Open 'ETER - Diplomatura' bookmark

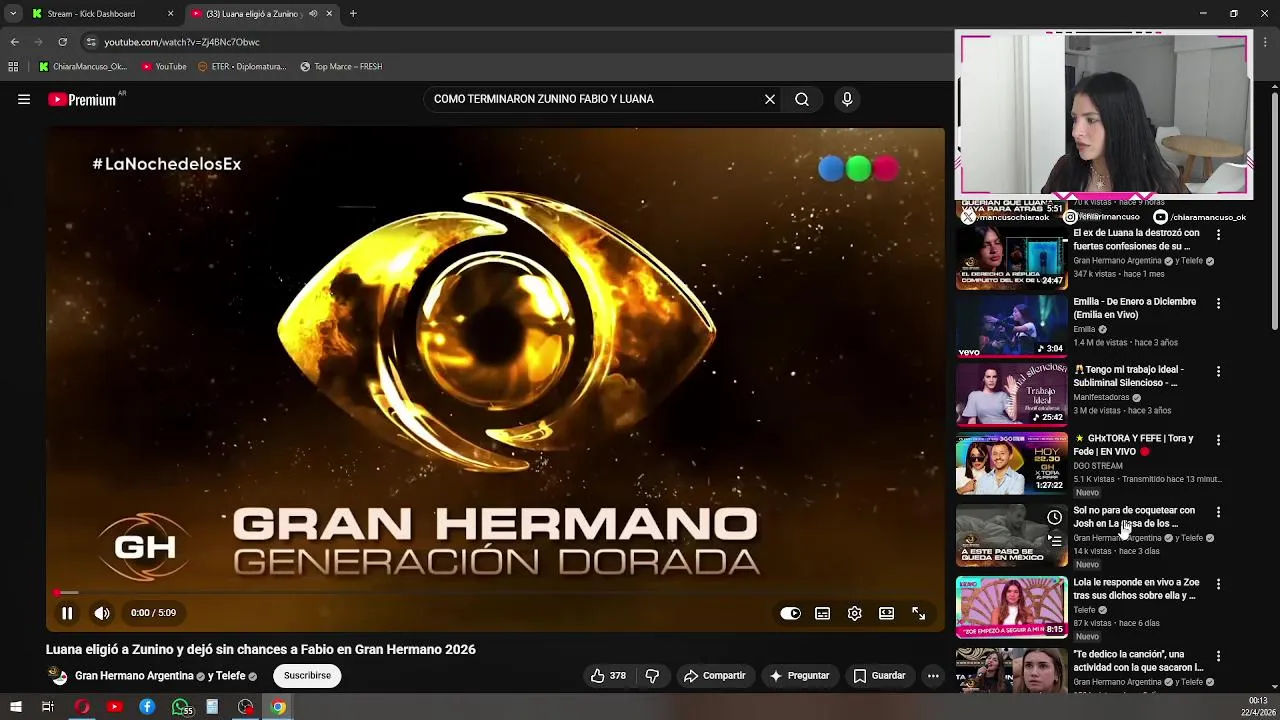pos(242,67)
